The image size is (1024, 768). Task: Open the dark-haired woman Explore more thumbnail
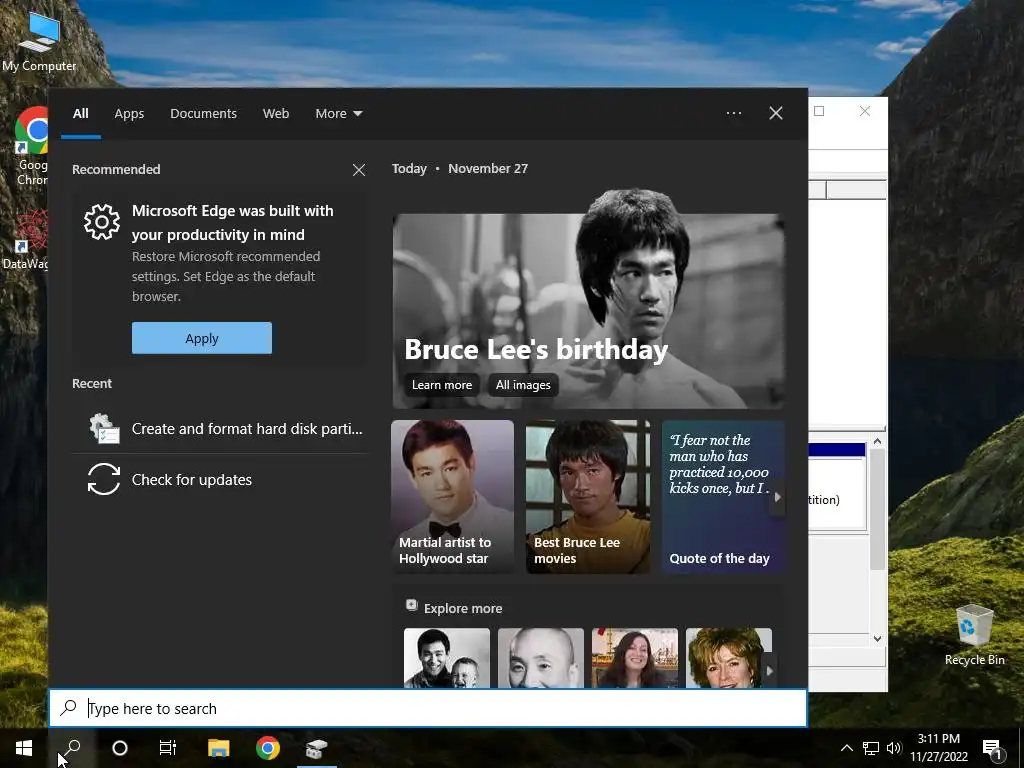click(x=635, y=658)
